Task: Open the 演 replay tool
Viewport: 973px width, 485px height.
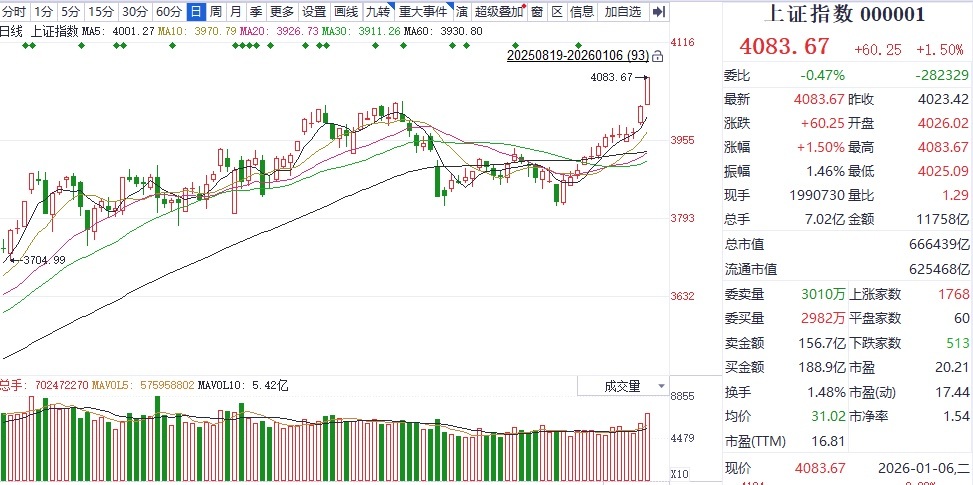Action: point(461,12)
